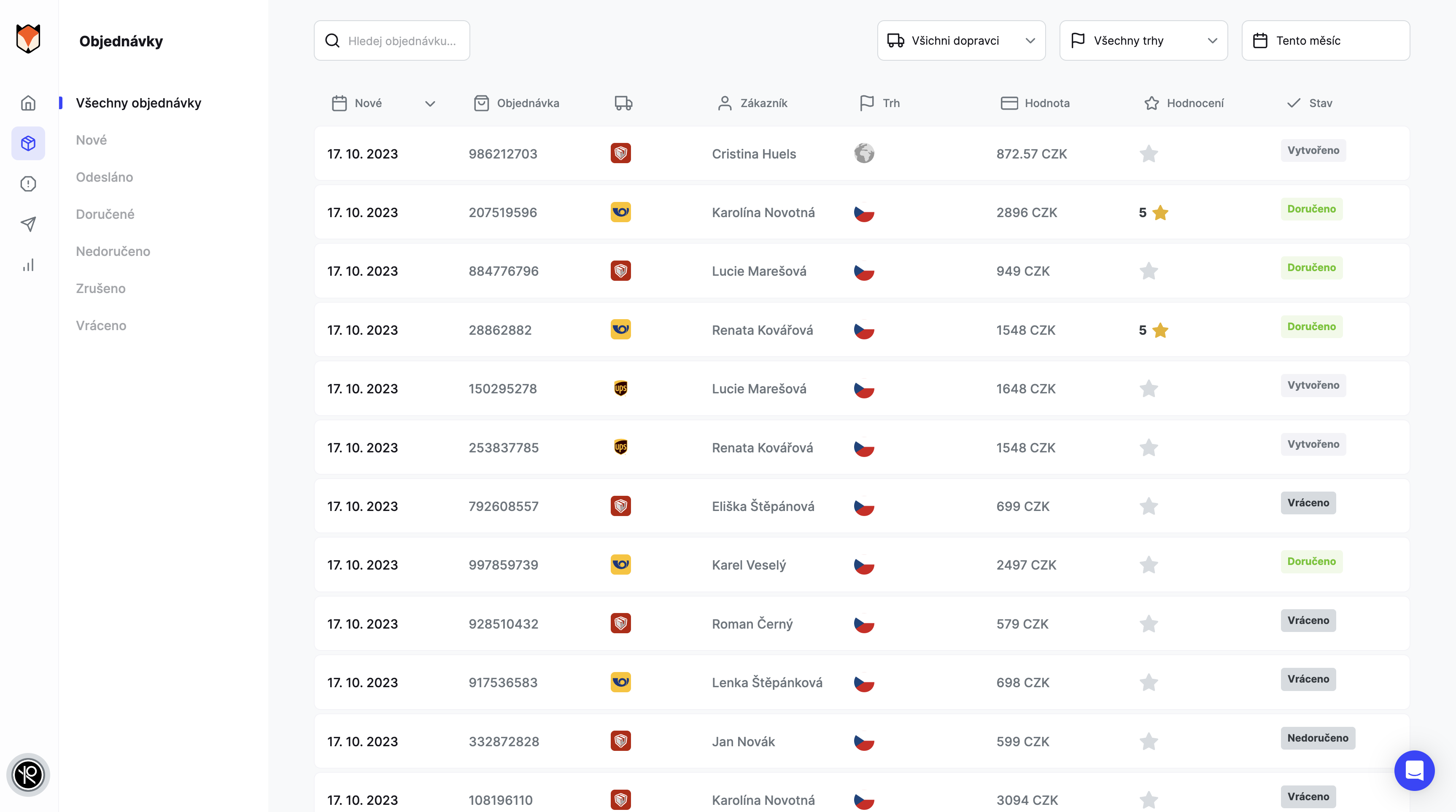Select Odesláno in the orders menu
1456x812 pixels.
coord(105,177)
